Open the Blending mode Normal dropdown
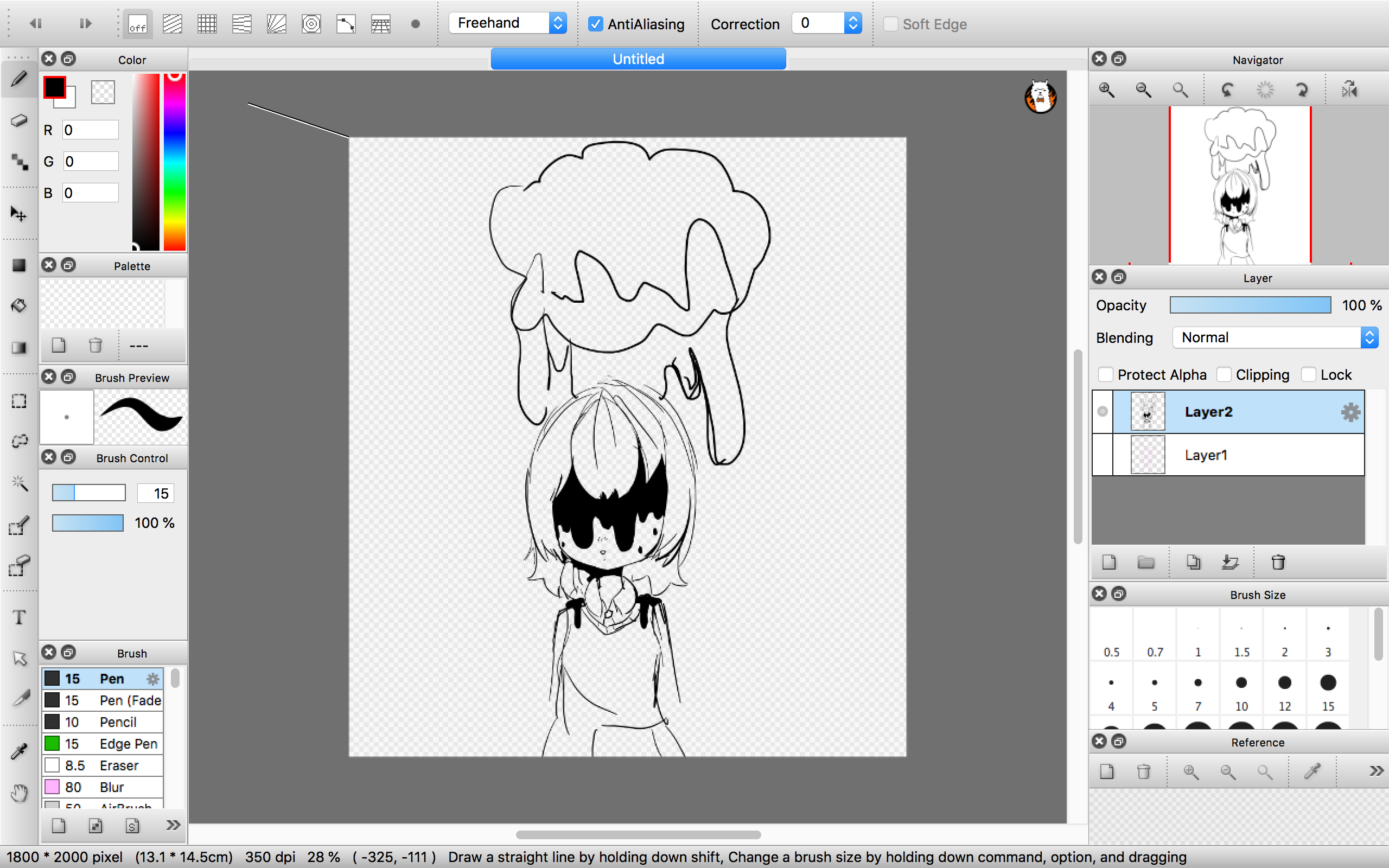This screenshot has height=868, width=1389. (x=1276, y=337)
